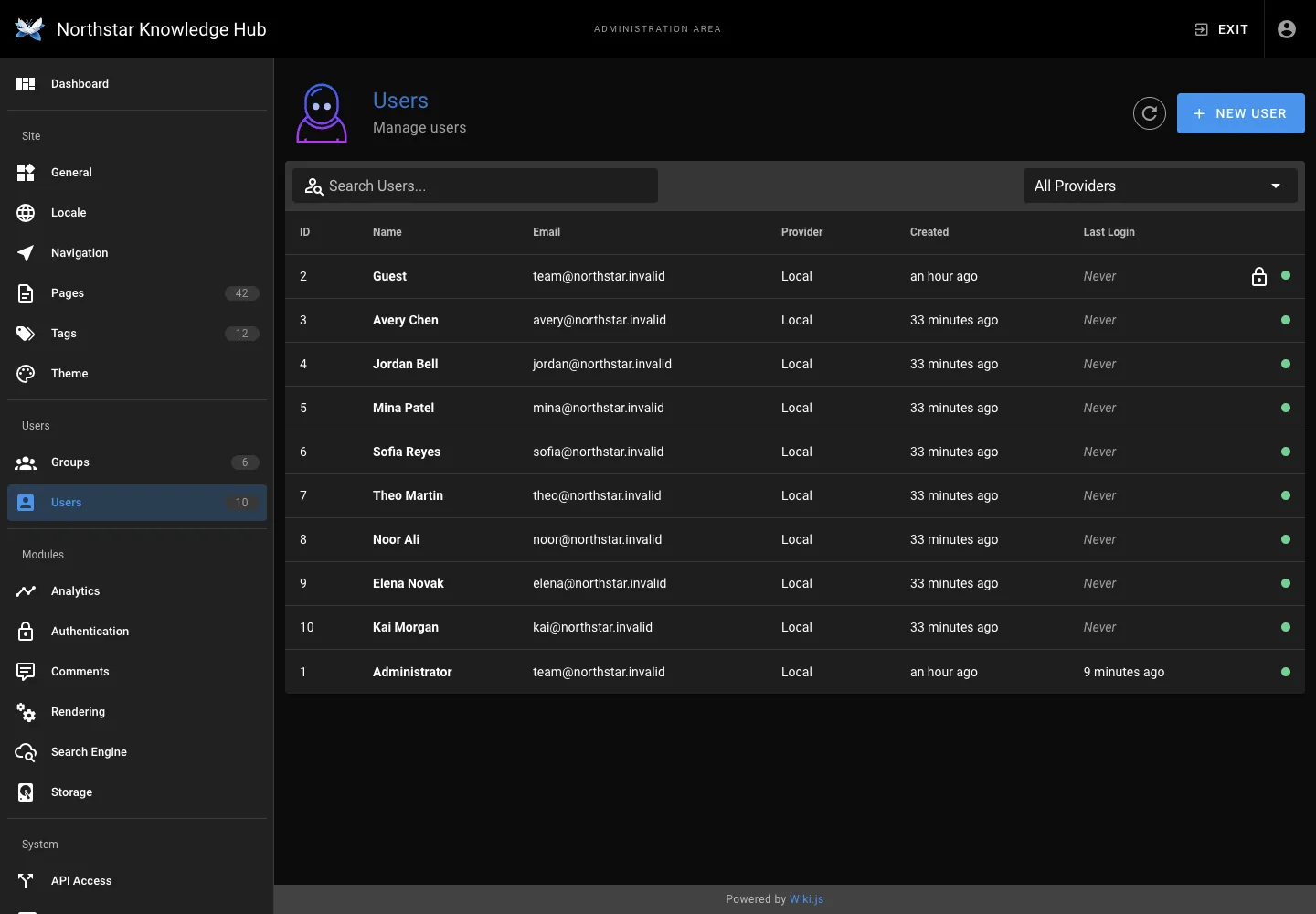Click the Groups count badge 6

pos(245,462)
